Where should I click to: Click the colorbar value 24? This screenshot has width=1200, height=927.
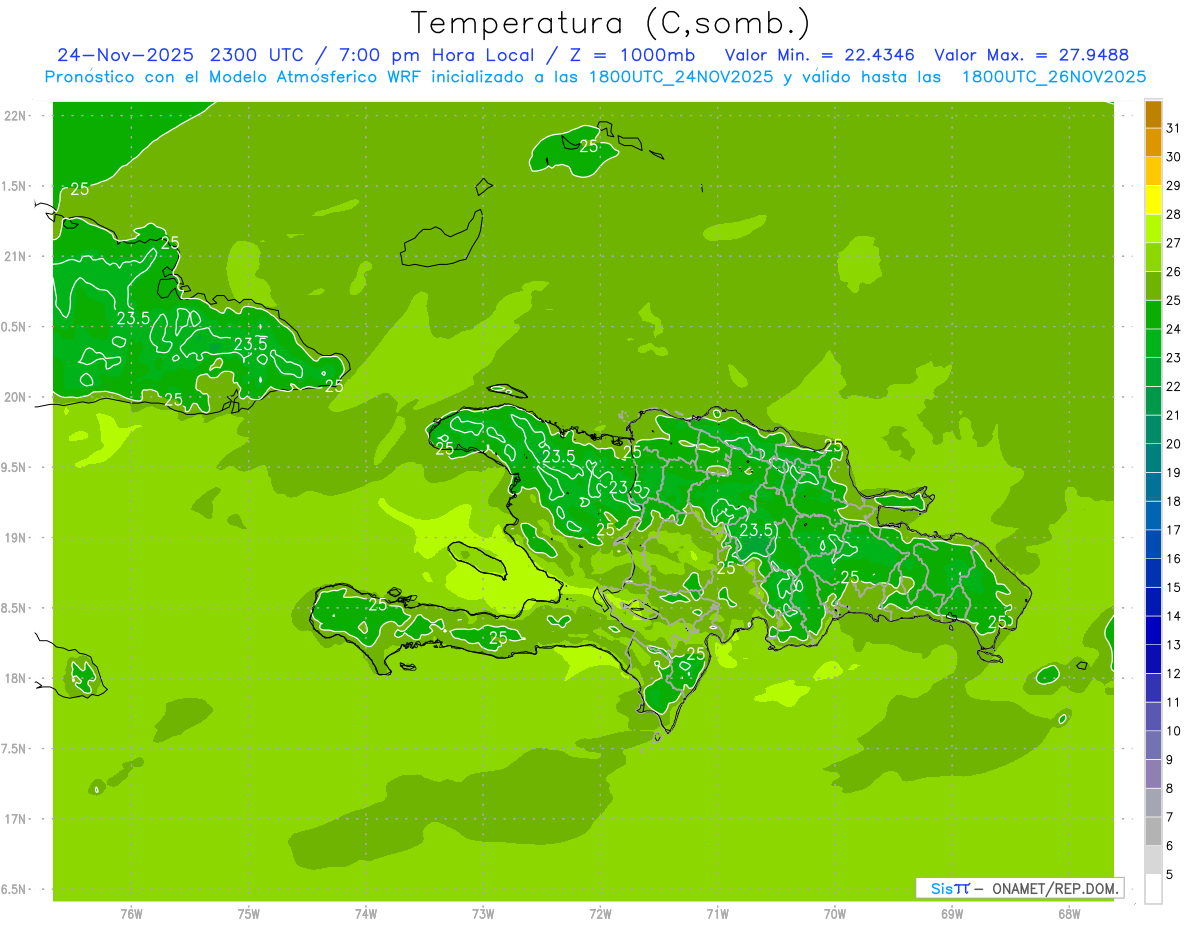click(1174, 329)
